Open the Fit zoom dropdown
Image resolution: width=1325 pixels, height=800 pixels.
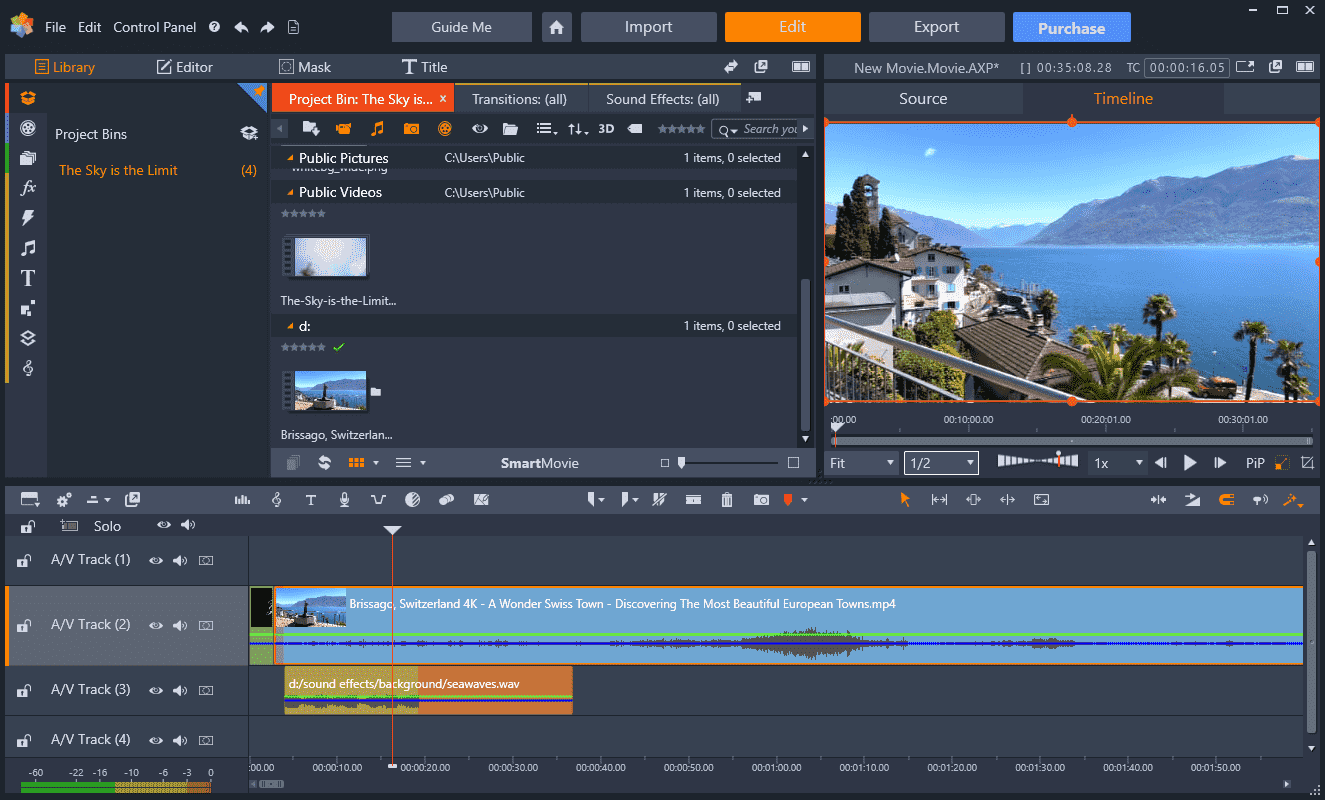click(862, 463)
